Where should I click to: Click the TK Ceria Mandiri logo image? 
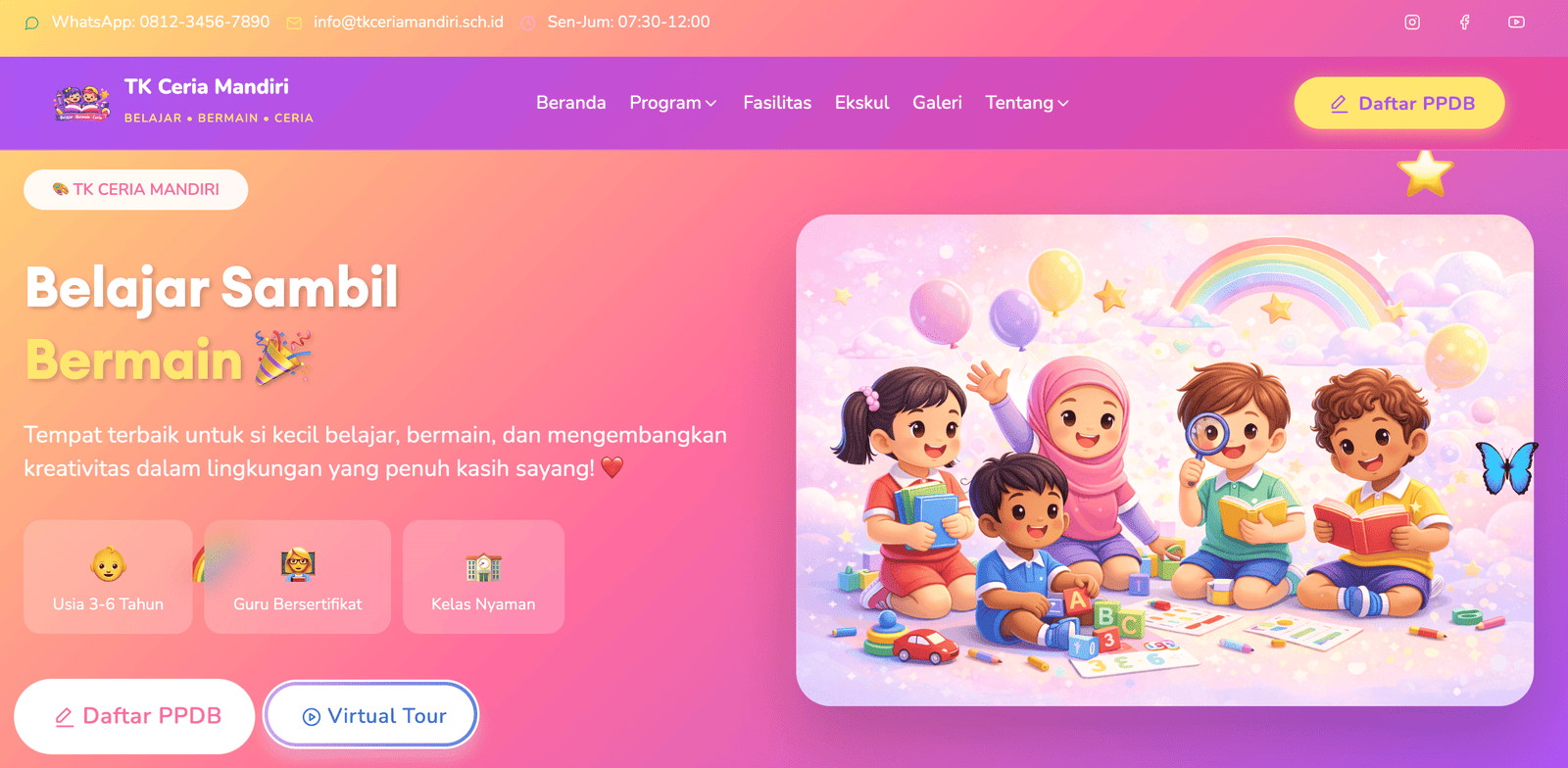(82, 103)
